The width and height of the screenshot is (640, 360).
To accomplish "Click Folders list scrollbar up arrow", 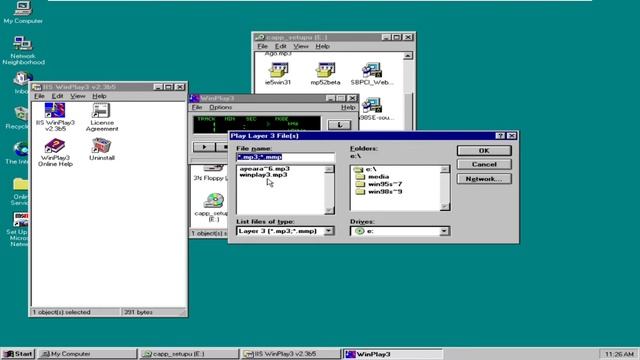I will pyautogui.click(x=445, y=169).
